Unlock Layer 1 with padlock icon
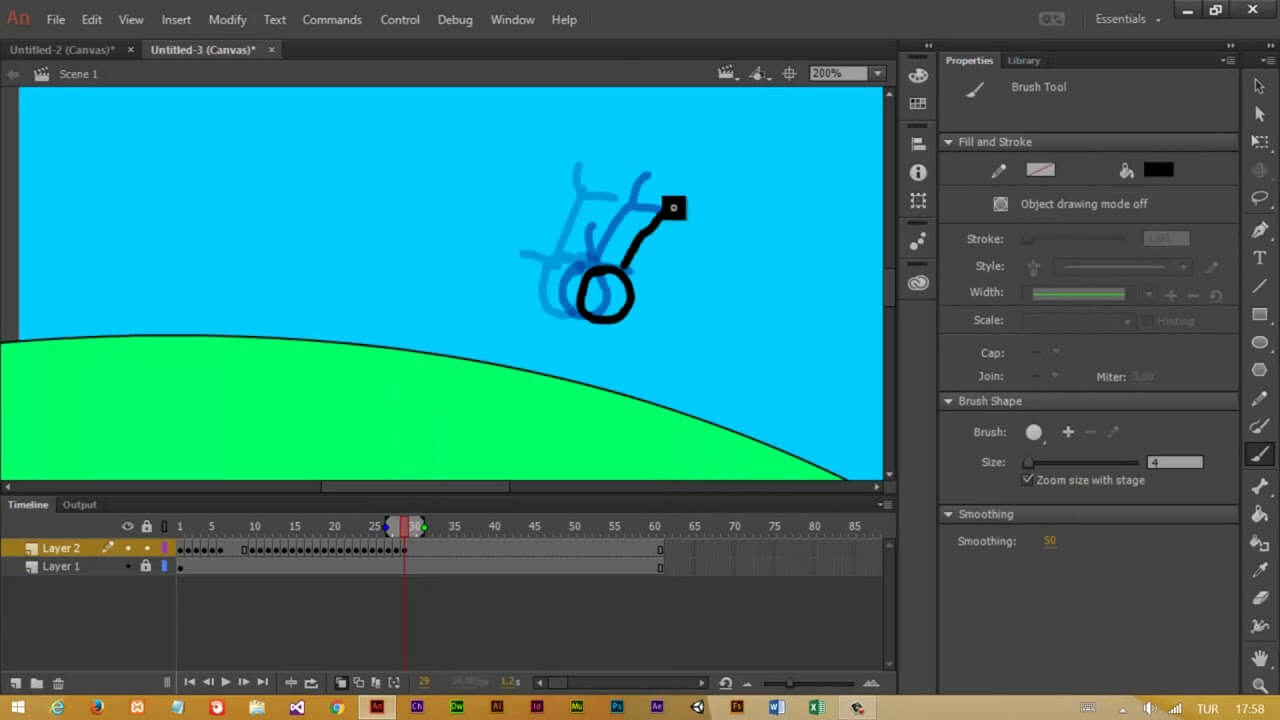Screen dimensions: 1280x720 (x=146, y=566)
